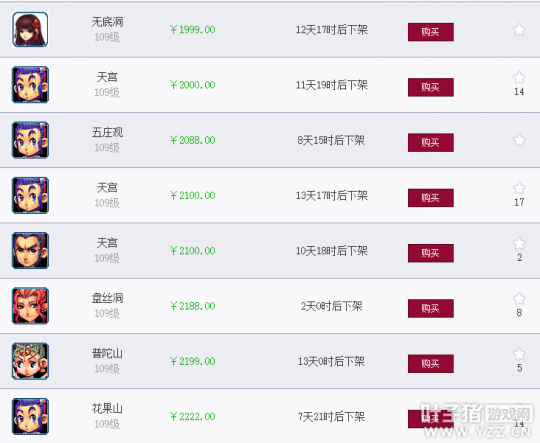Open the 花果山 faction name link
Viewport: 540px width, 443px height.
coord(107,409)
